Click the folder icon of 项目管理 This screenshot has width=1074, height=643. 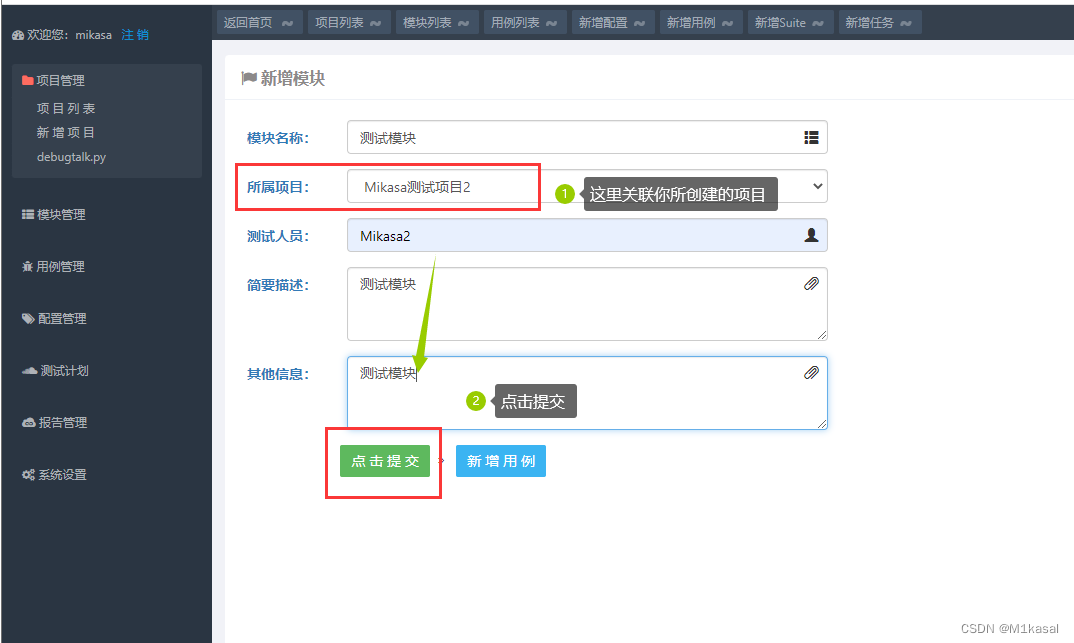27,80
